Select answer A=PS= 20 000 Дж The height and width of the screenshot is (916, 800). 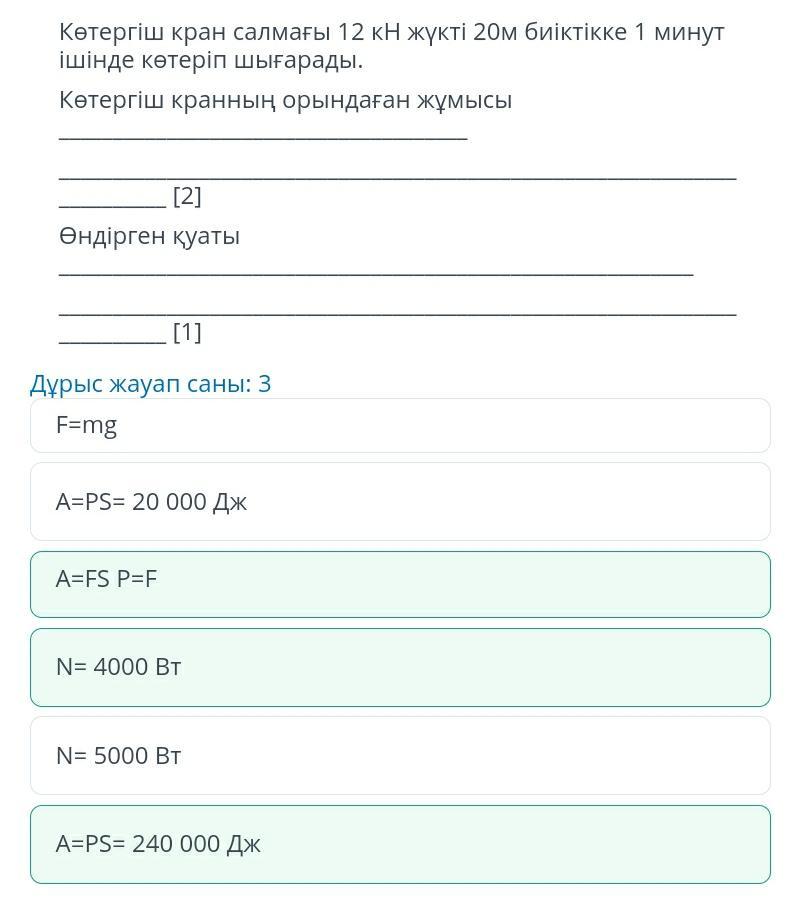point(400,502)
